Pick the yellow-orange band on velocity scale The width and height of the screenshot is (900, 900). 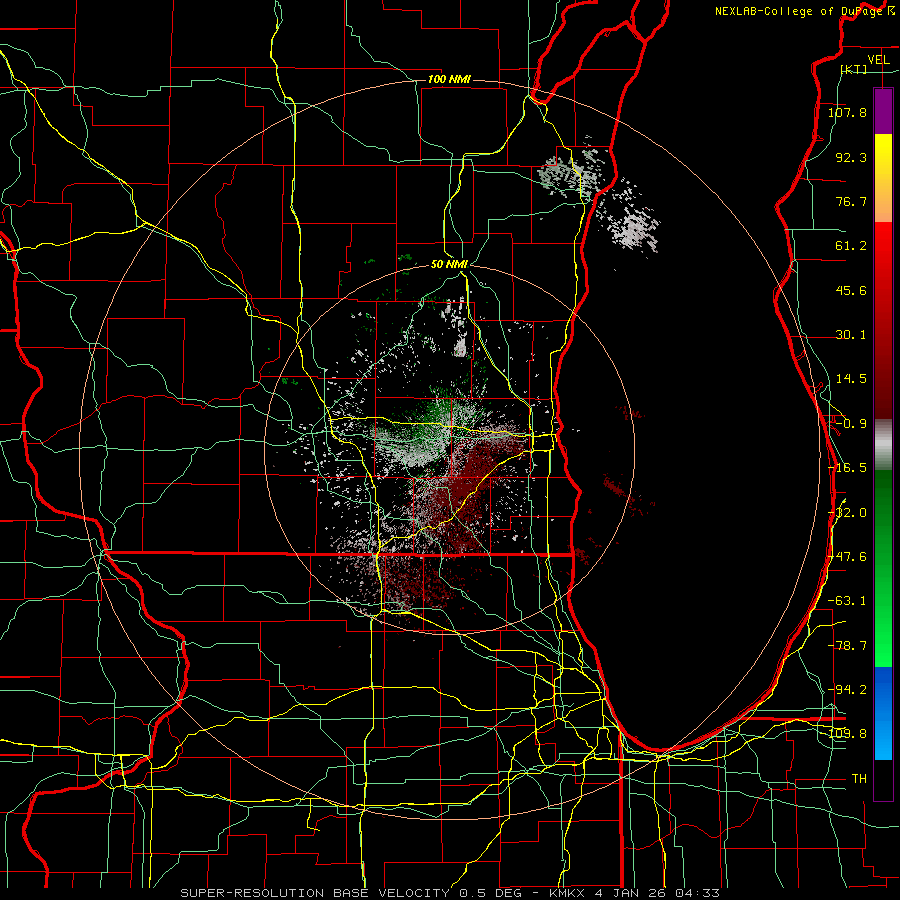click(883, 178)
